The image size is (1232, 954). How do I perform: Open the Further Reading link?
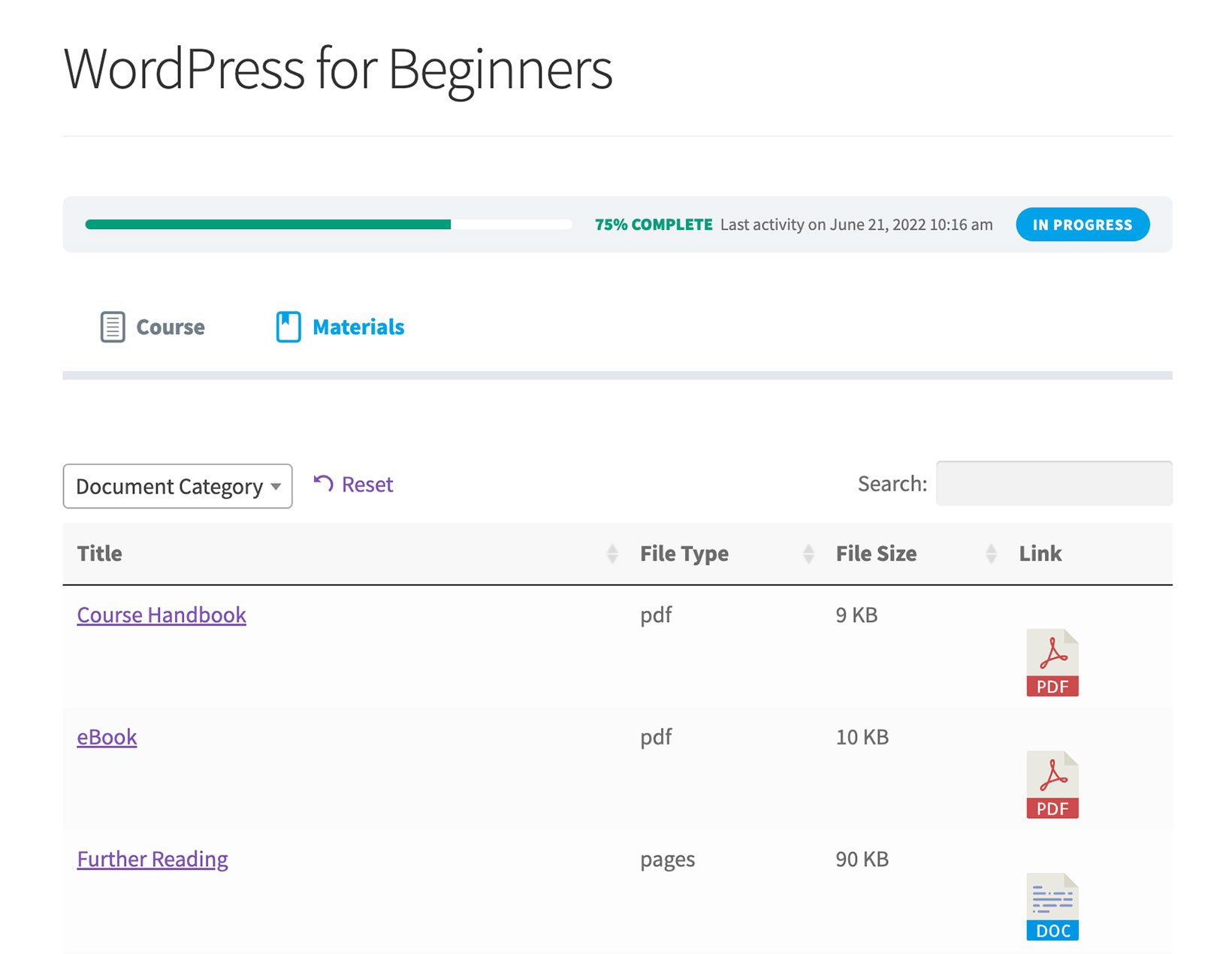(x=152, y=859)
